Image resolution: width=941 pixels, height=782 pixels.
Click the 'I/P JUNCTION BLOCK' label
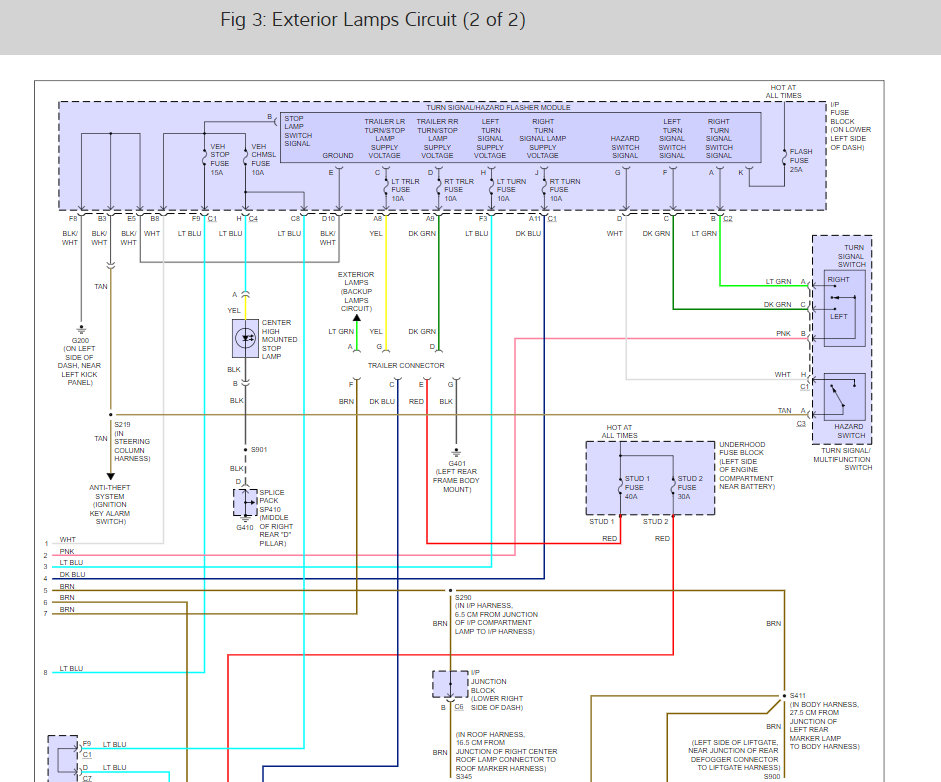click(x=497, y=690)
